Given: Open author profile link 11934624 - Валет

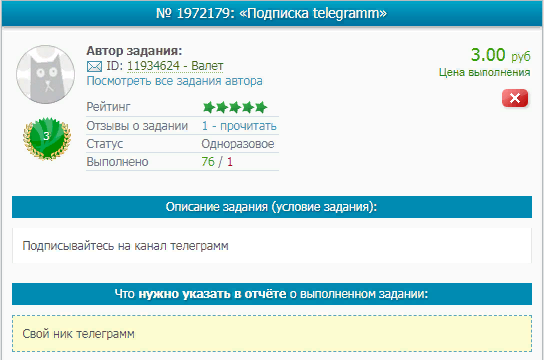Looking at the screenshot, I should [175, 66].
